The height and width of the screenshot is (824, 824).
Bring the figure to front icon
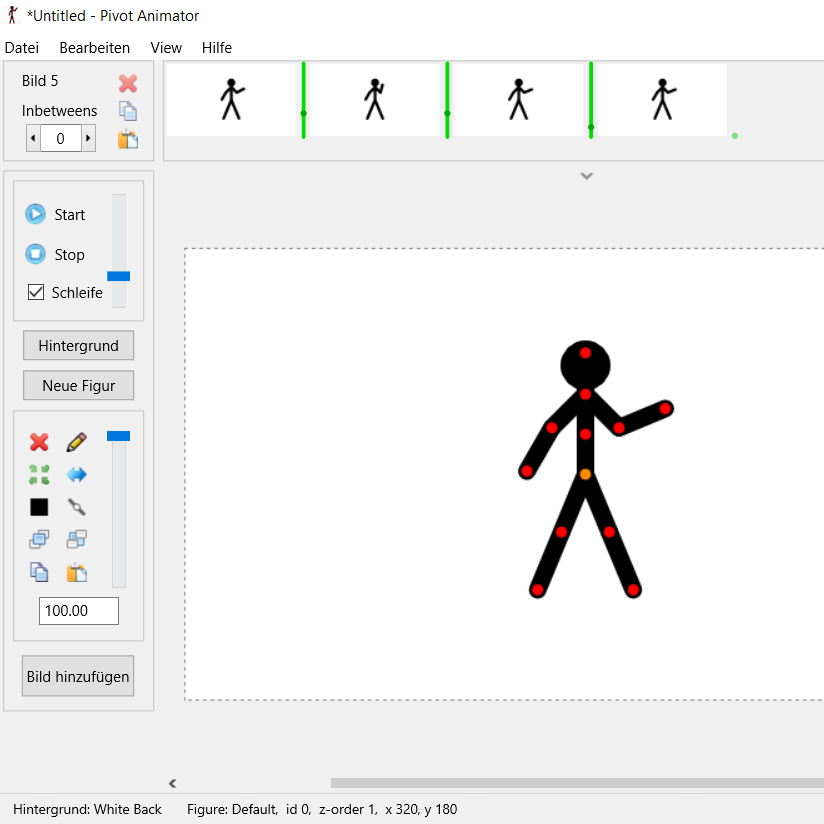pyautogui.click(x=39, y=540)
